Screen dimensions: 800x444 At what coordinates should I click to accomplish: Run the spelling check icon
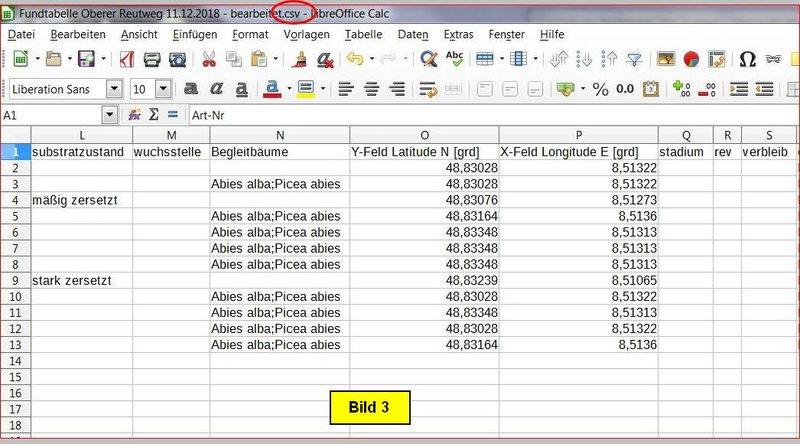[454, 59]
